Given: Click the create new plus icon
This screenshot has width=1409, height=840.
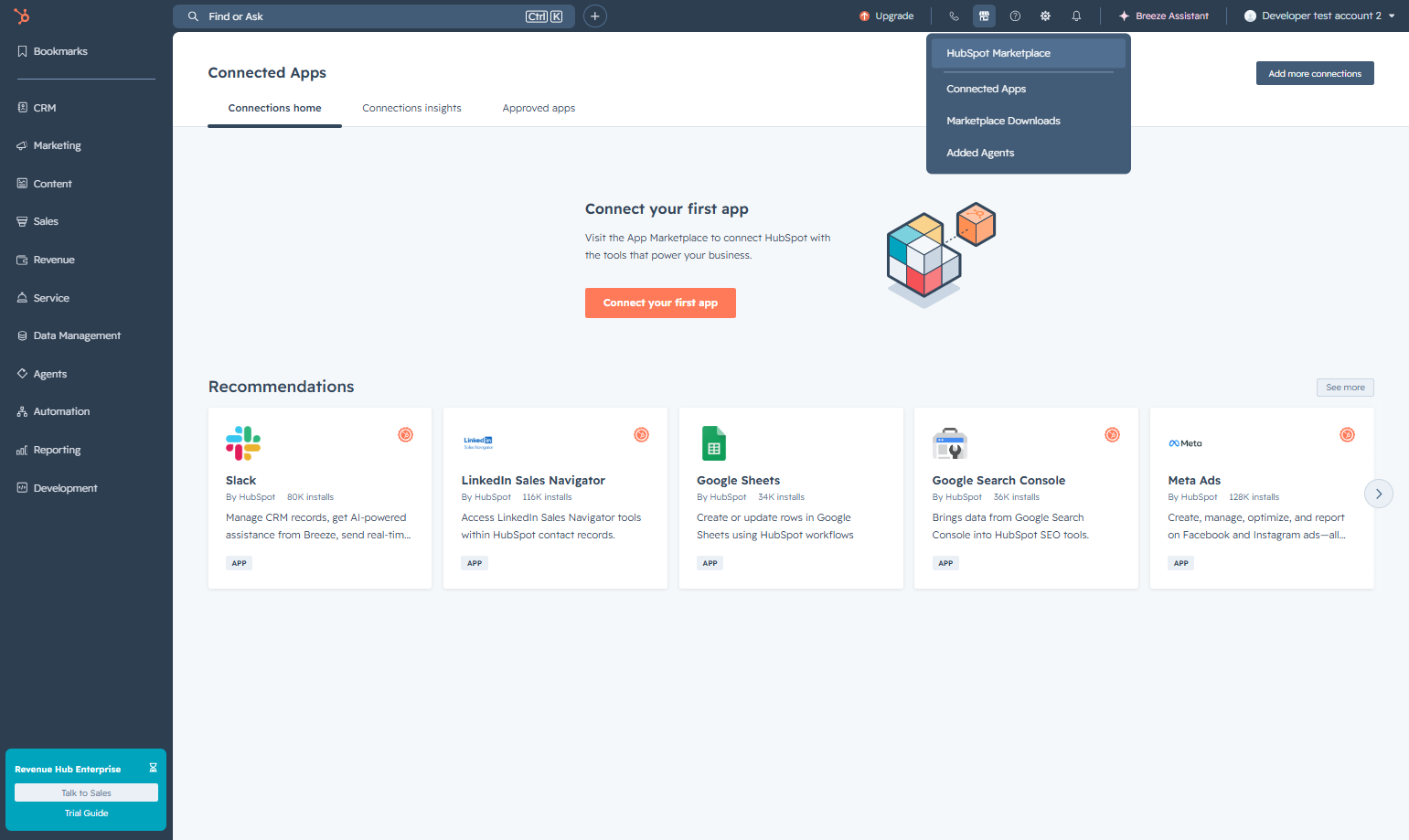Looking at the screenshot, I should pos(595,16).
